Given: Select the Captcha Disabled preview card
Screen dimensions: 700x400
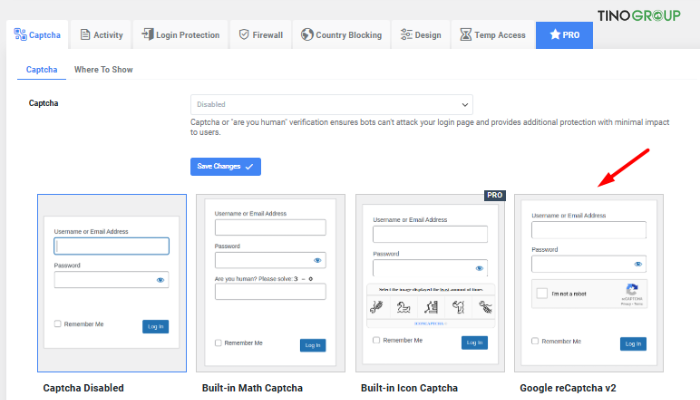Looking at the screenshot, I should (x=112, y=283).
